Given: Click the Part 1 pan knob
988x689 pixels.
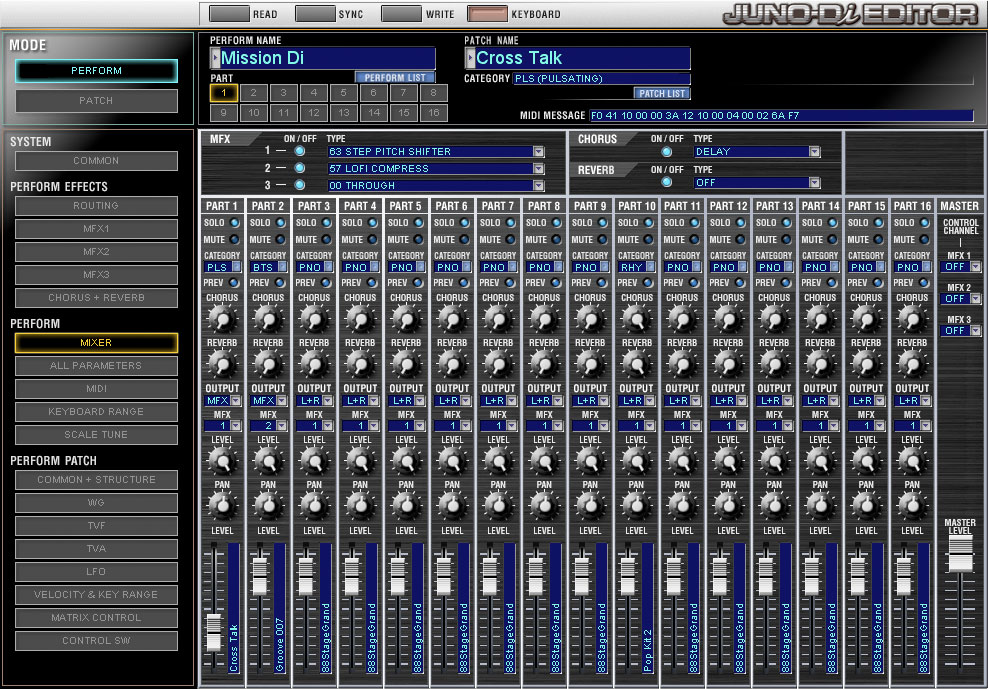Looking at the screenshot, I should click(222, 506).
